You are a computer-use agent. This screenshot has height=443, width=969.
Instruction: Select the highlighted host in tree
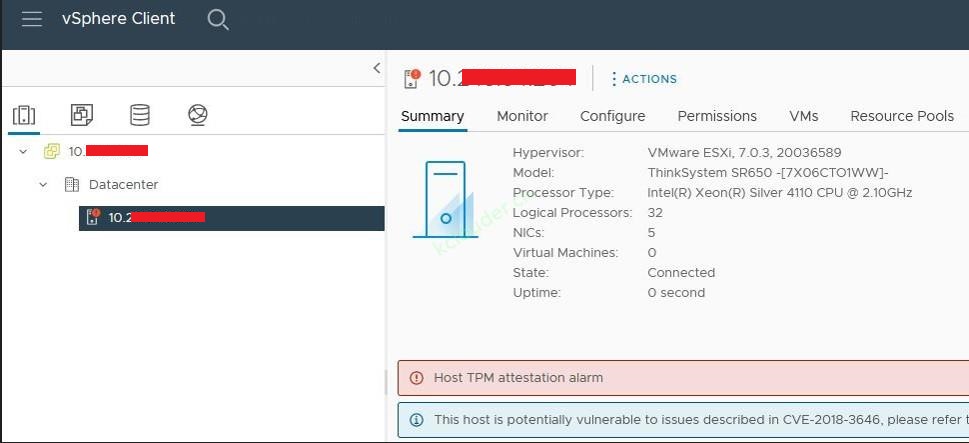232,218
